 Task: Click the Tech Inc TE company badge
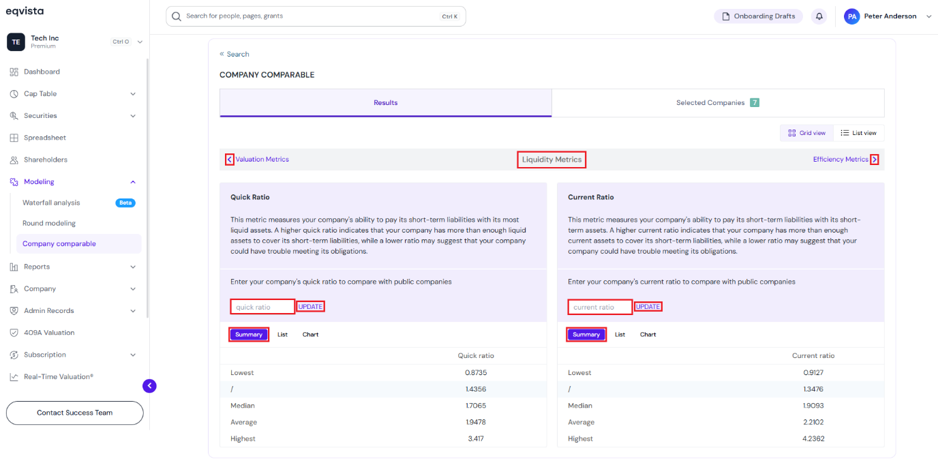tap(16, 42)
